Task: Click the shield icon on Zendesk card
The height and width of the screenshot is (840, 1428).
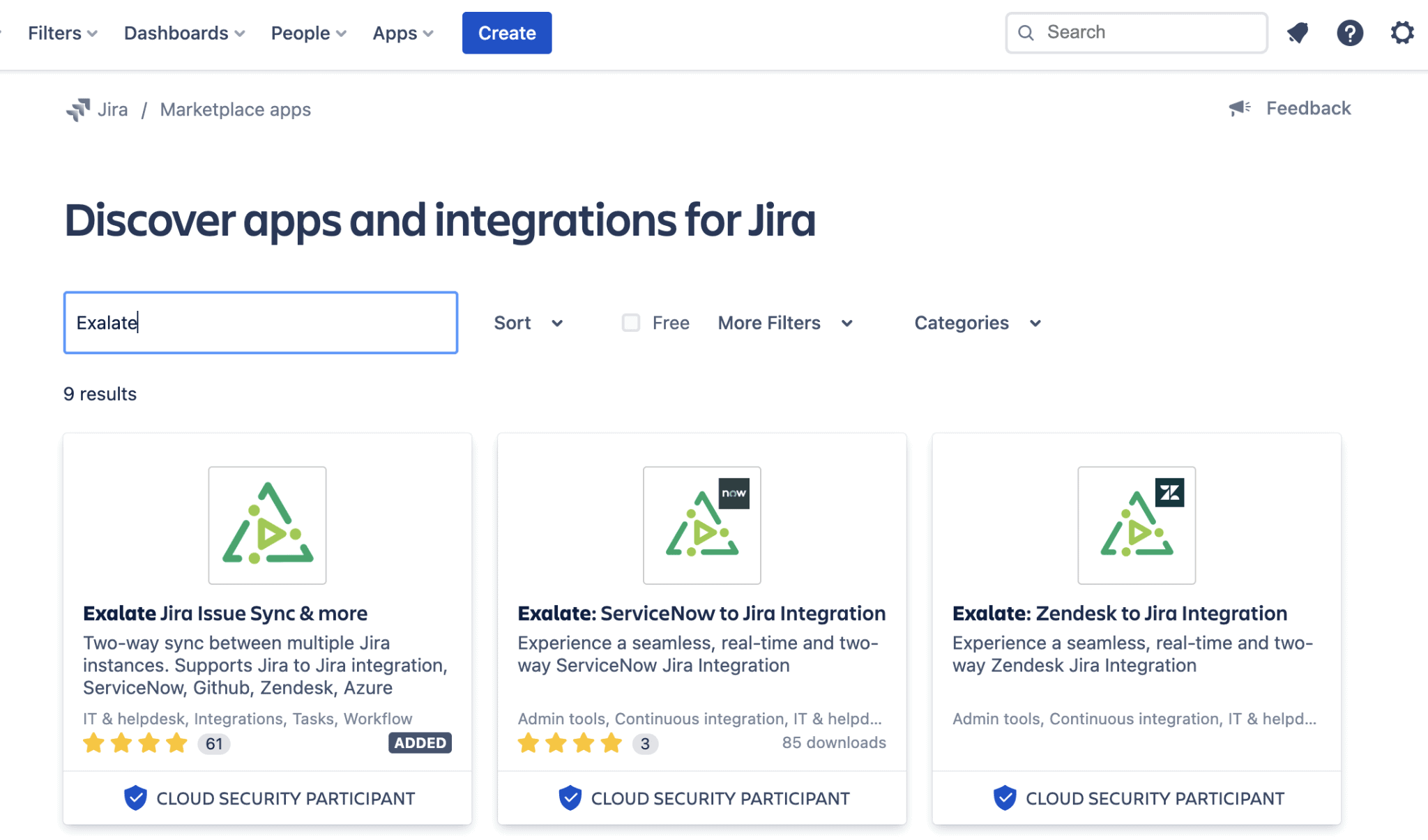Action: click(x=1005, y=798)
